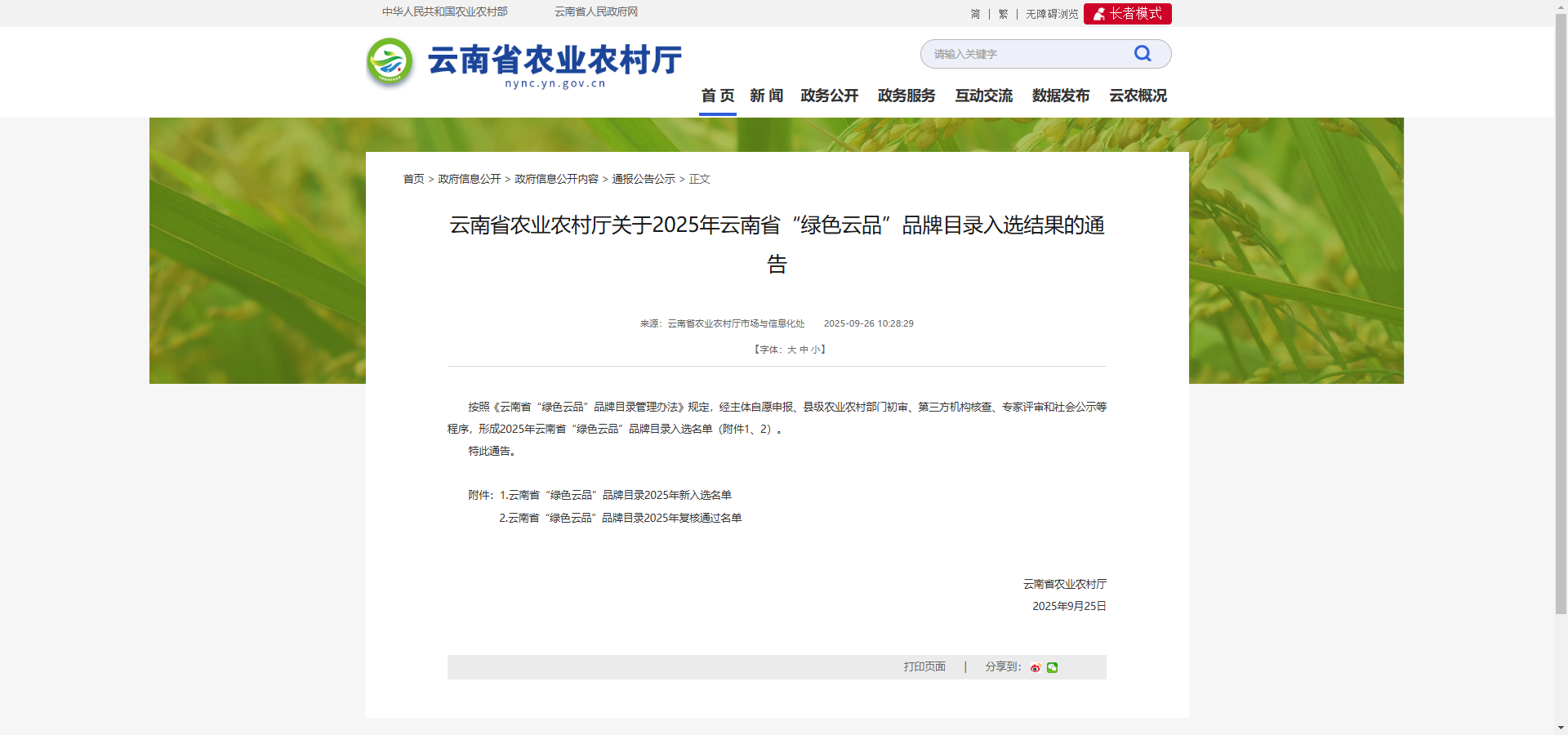Switch to traditional Chinese 繁
Image resolution: width=1568 pixels, height=735 pixels.
coord(1003,14)
